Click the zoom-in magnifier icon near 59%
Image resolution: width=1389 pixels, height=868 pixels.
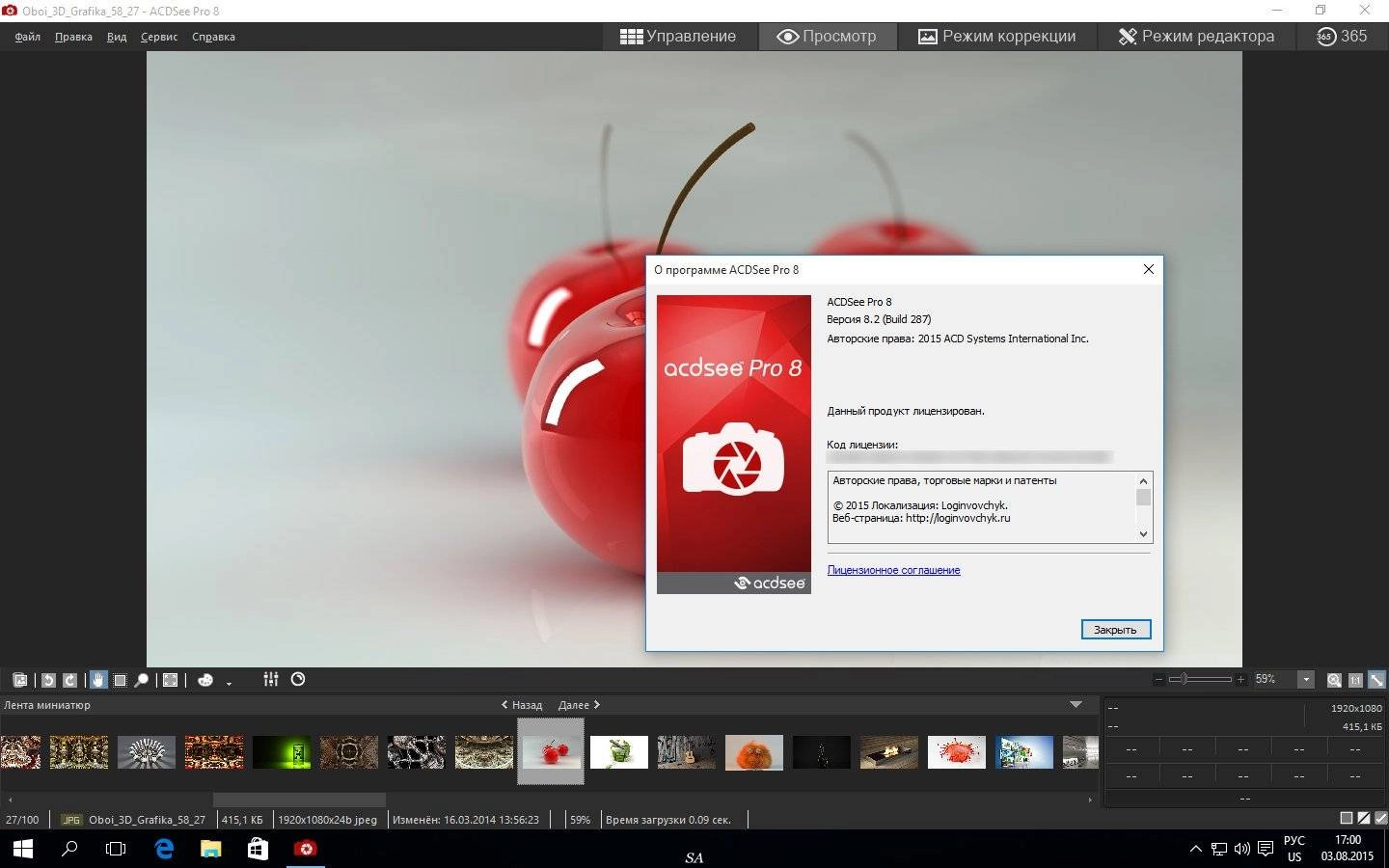click(x=1334, y=680)
